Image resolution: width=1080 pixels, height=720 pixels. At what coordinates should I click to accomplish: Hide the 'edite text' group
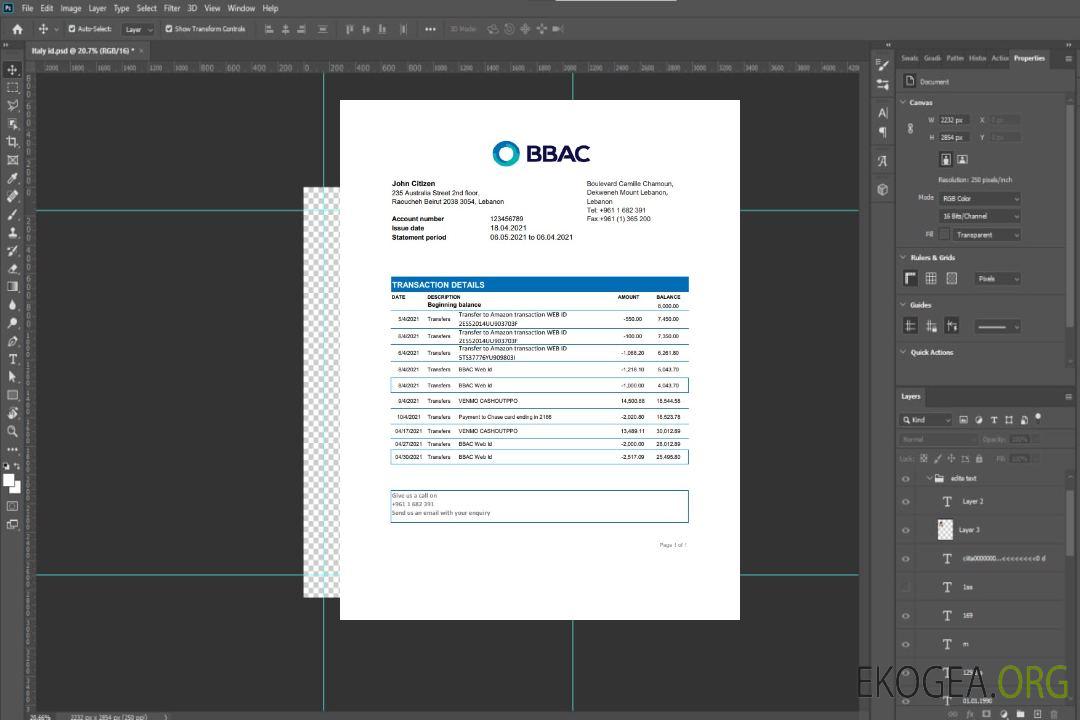(906, 479)
